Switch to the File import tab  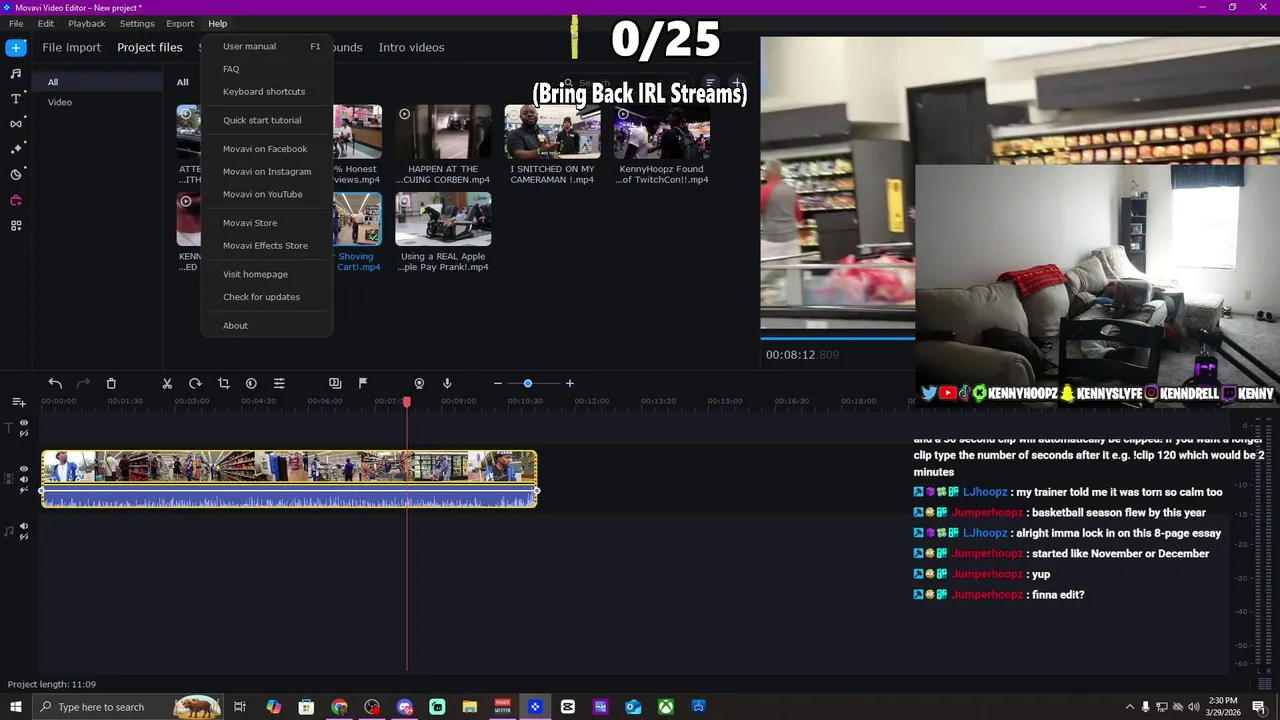click(72, 47)
